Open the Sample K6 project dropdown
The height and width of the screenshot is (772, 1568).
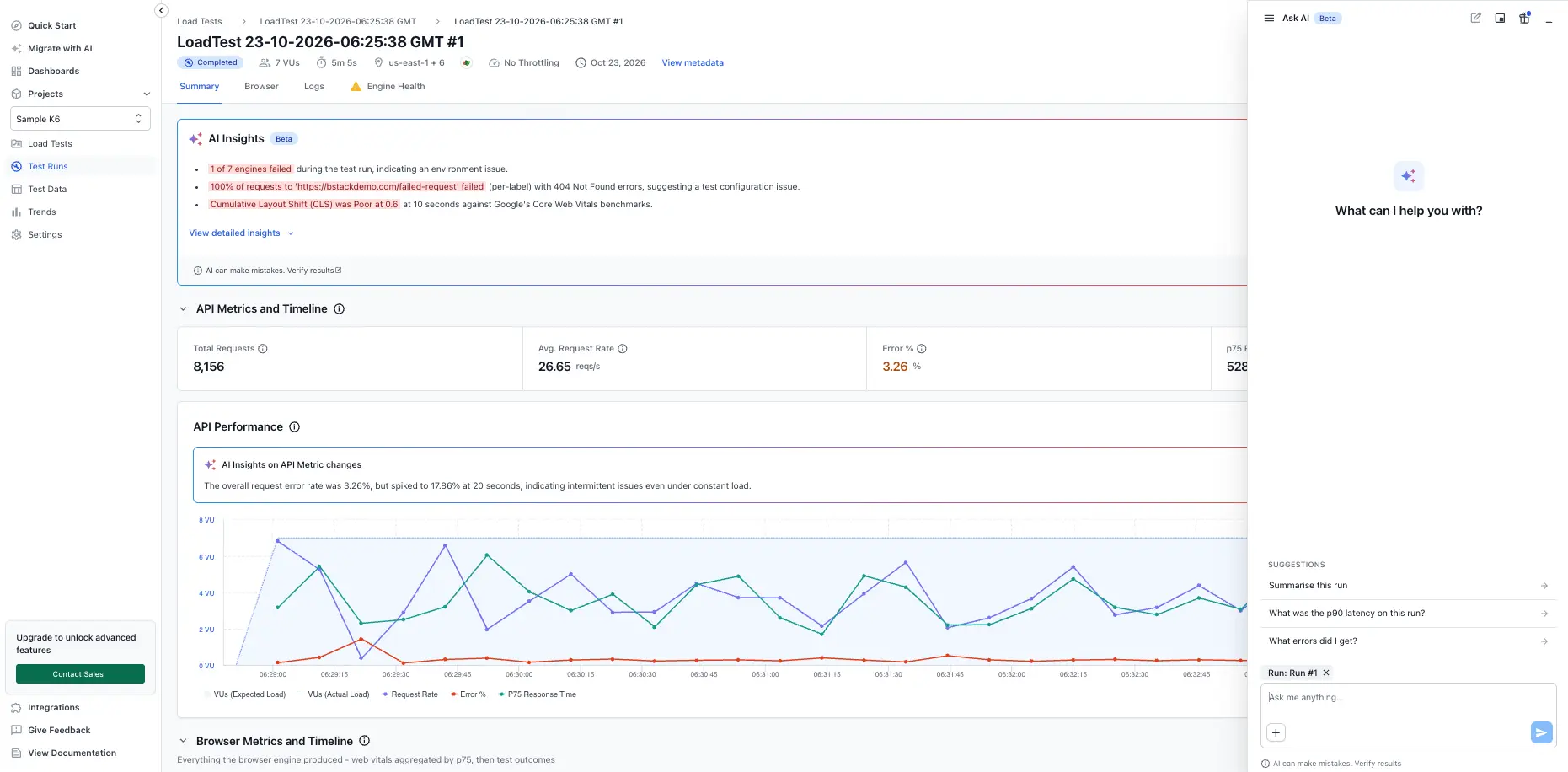tap(80, 119)
